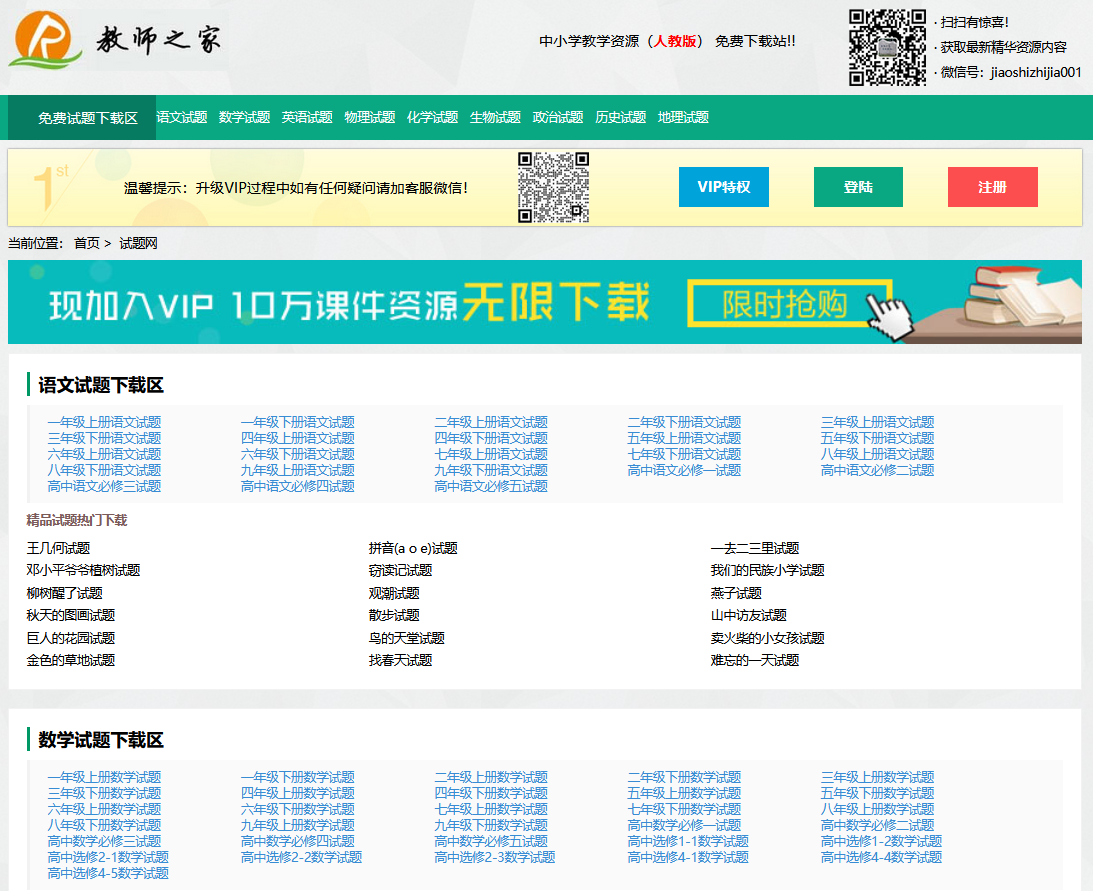Open the VIP特权 button
1093x891 pixels.
pyautogui.click(x=724, y=187)
